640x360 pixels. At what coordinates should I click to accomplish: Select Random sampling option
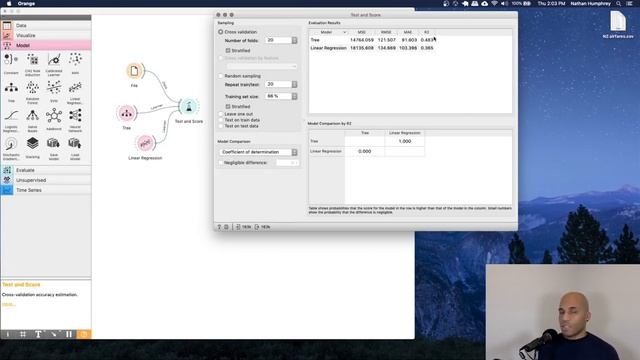220,76
